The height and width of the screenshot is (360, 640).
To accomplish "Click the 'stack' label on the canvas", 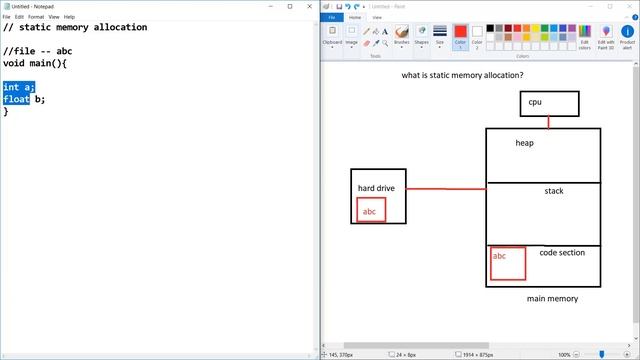I will pyautogui.click(x=554, y=191).
